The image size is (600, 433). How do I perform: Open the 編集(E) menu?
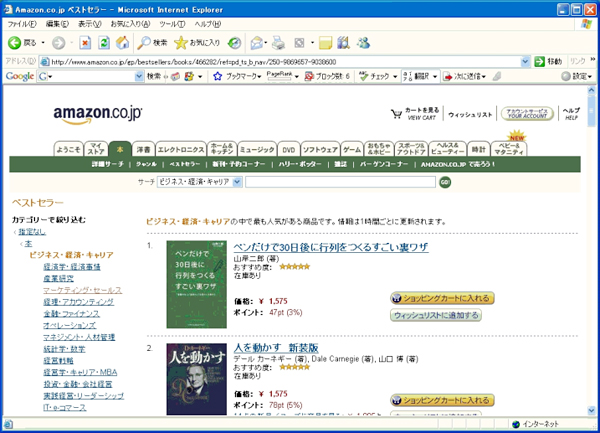point(57,24)
